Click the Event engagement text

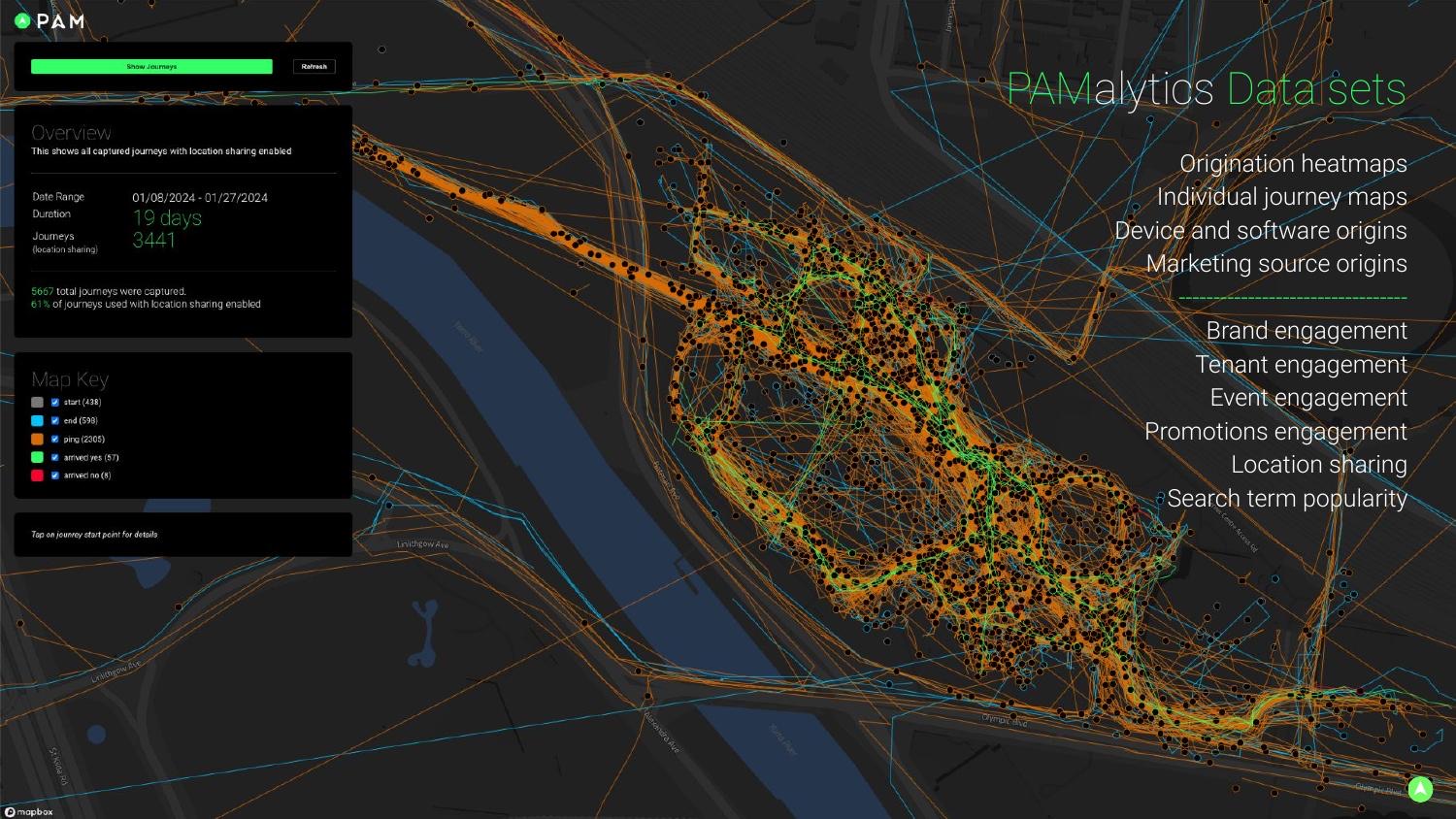pos(1308,398)
